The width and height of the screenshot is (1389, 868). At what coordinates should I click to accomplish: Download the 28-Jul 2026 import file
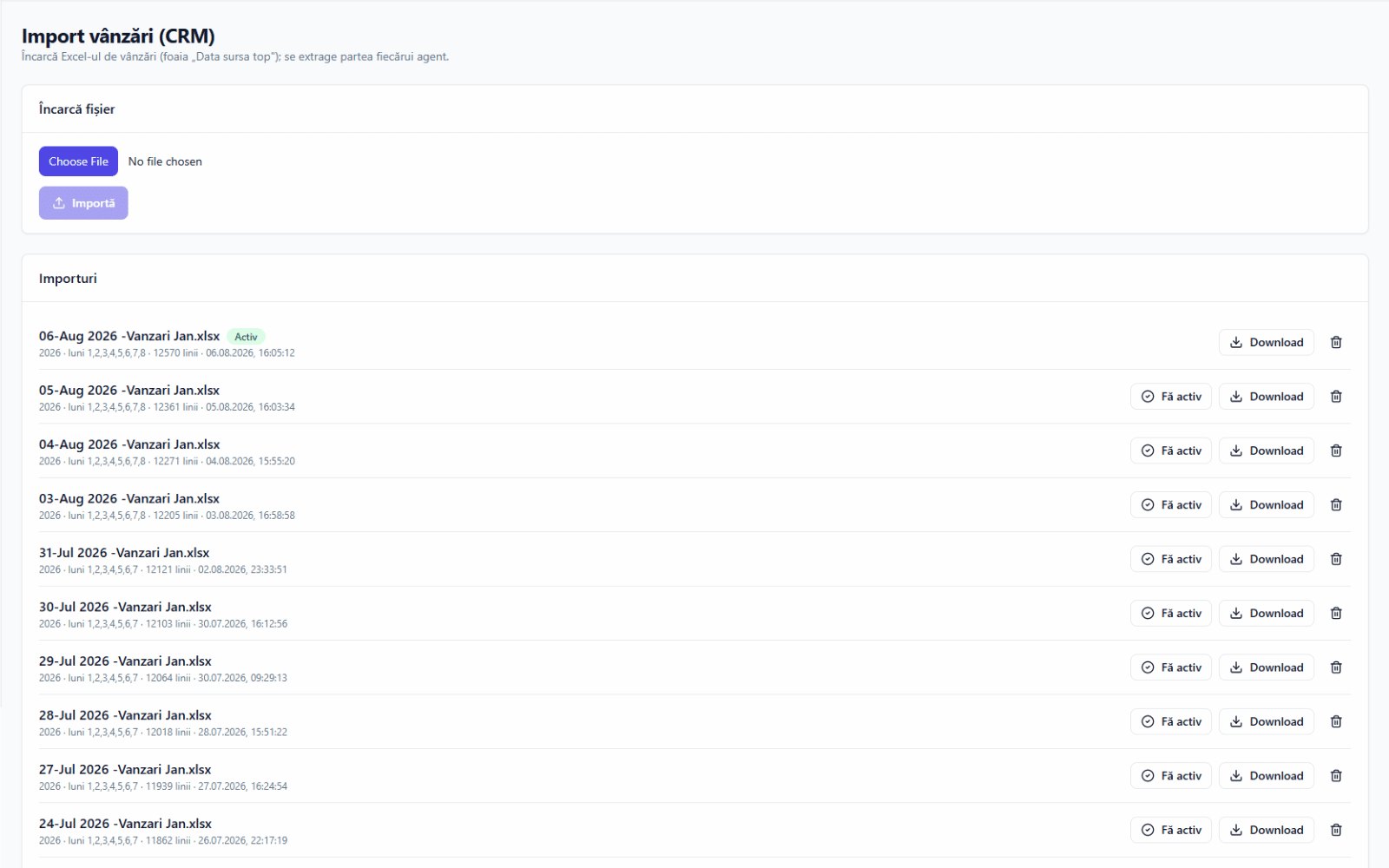(1267, 722)
